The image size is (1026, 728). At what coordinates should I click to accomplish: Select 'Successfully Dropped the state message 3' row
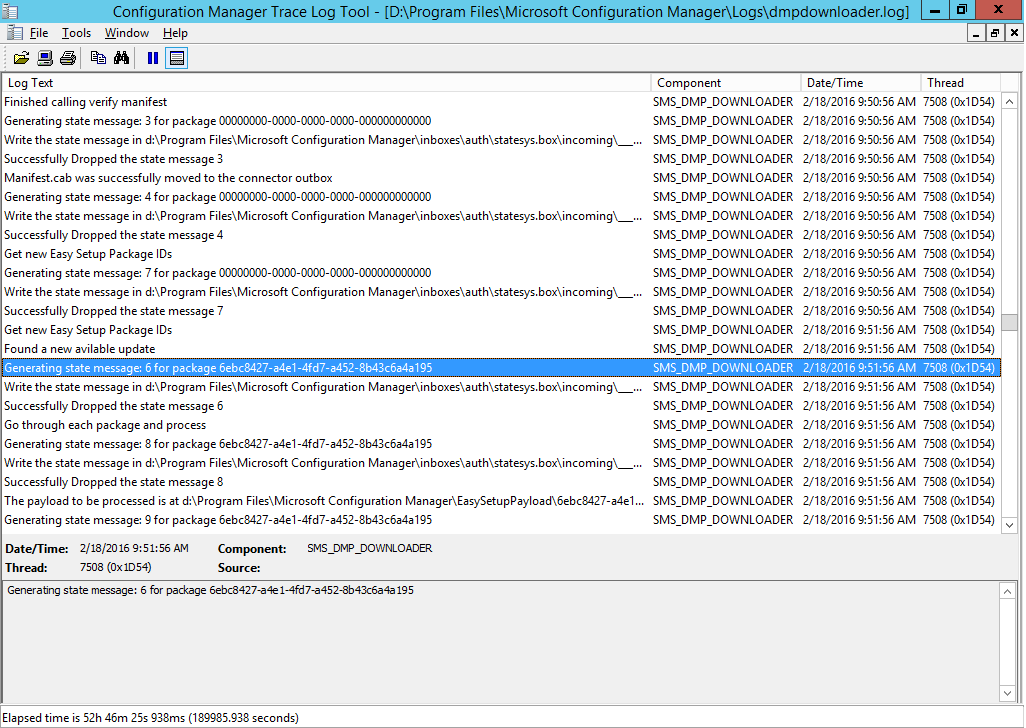point(501,159)
